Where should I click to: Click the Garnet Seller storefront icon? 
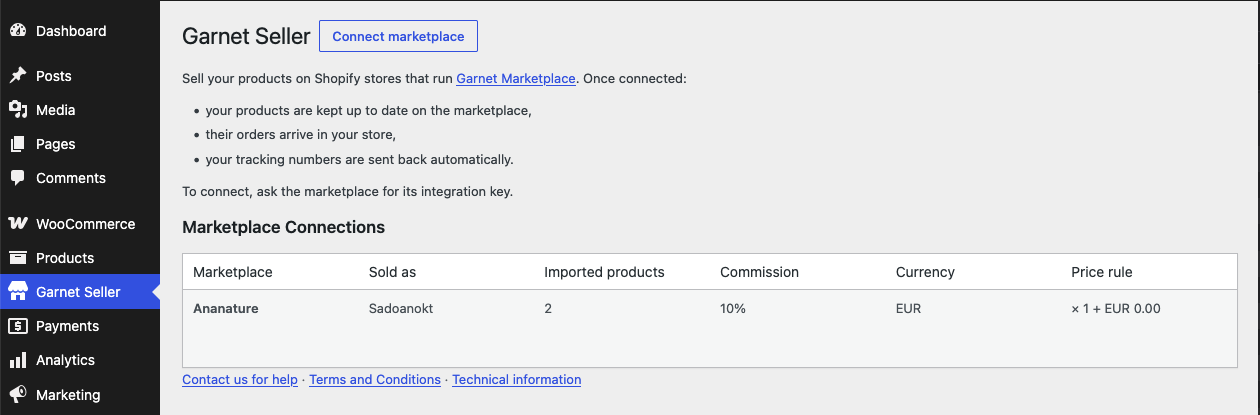pyautogui.click(x=18, y=292)
